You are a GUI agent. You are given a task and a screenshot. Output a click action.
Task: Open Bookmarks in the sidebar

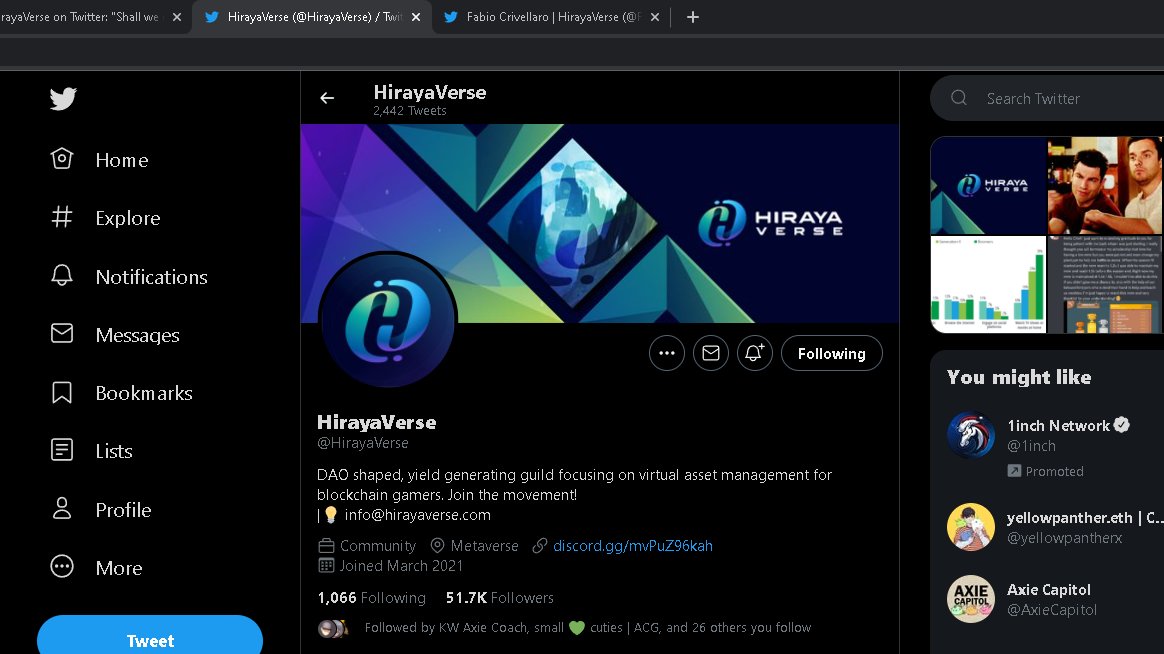tap(122, 393)
